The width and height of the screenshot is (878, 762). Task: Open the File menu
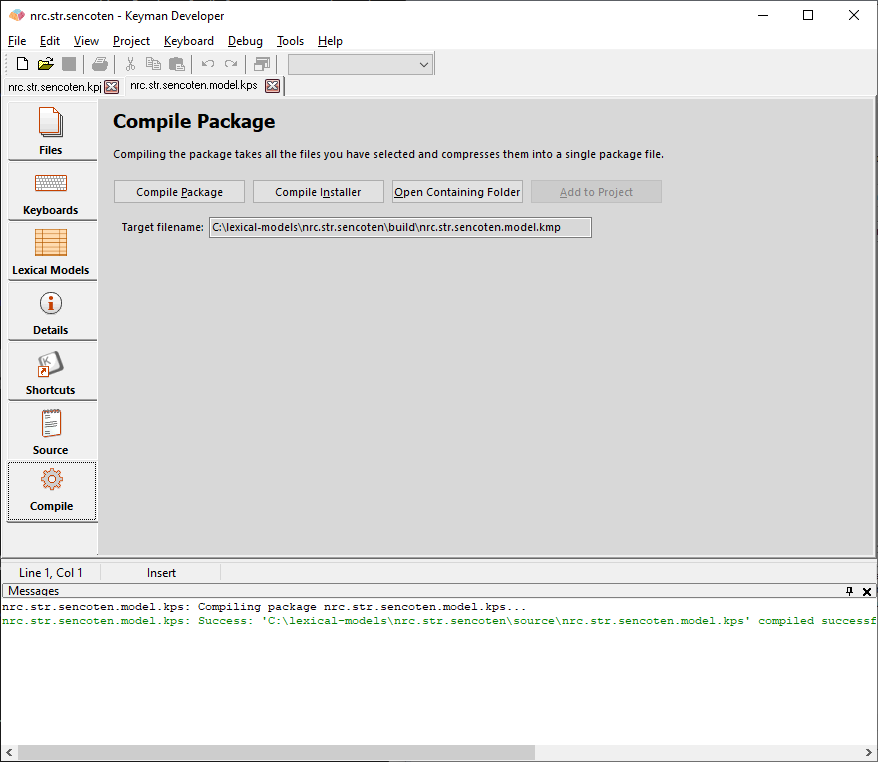tap(17, 41)
